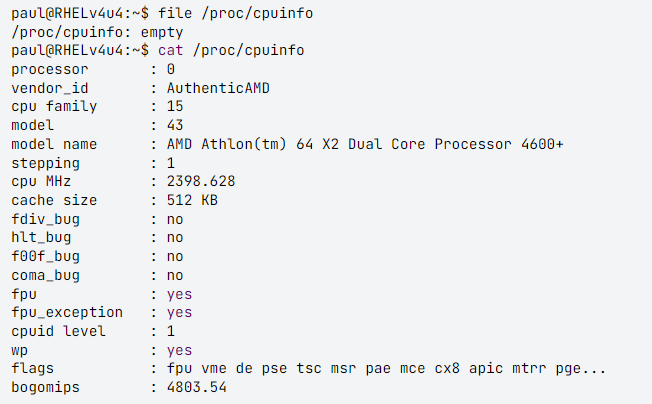652x404 pixels.
Task: Click the 'vendor_id' label
Action: [48, 88]
